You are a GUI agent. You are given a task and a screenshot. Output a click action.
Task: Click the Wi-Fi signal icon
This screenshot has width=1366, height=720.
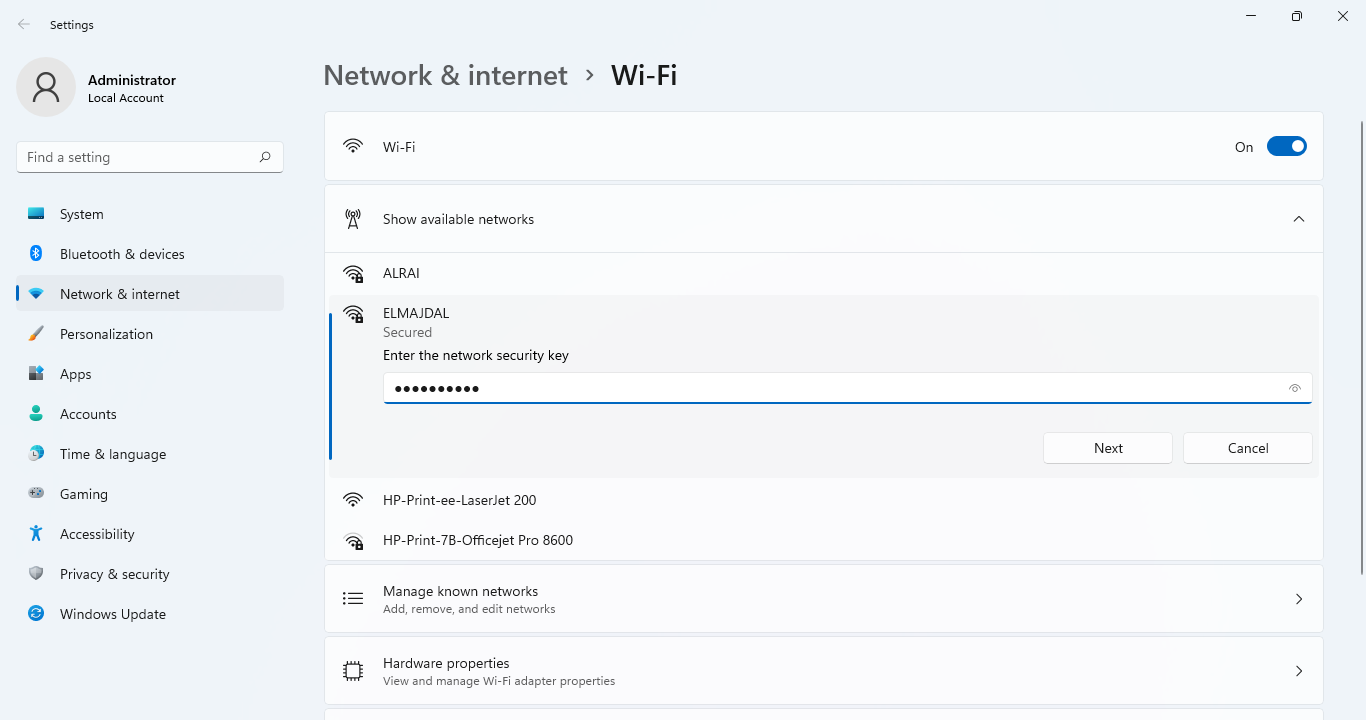[353, 145]
